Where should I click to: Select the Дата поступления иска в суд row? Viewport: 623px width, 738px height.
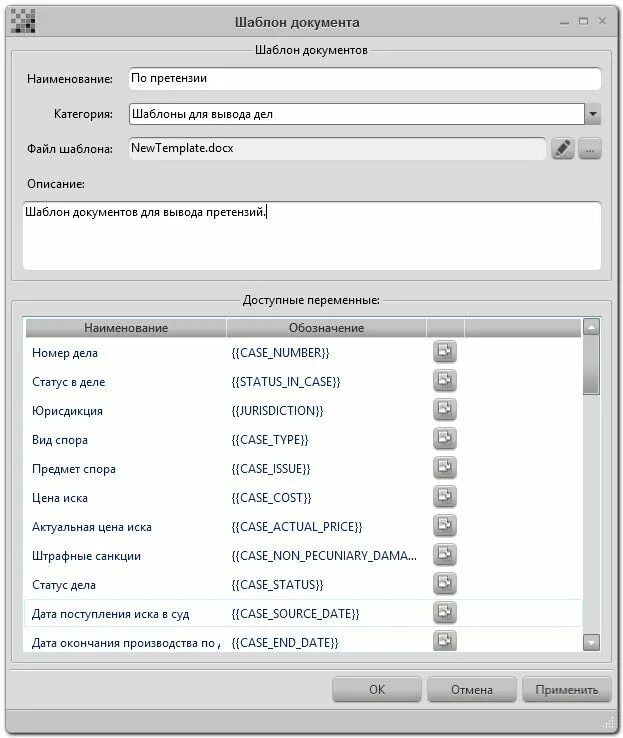pyautogui.click(x=303, y=613)
